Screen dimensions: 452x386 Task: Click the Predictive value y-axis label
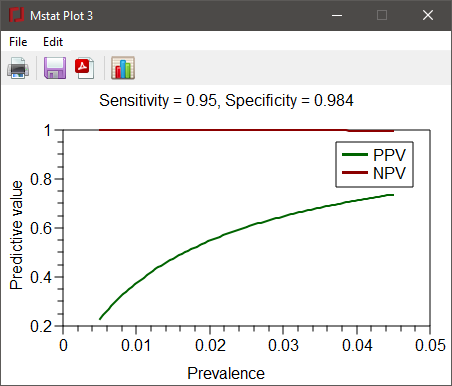16,235
